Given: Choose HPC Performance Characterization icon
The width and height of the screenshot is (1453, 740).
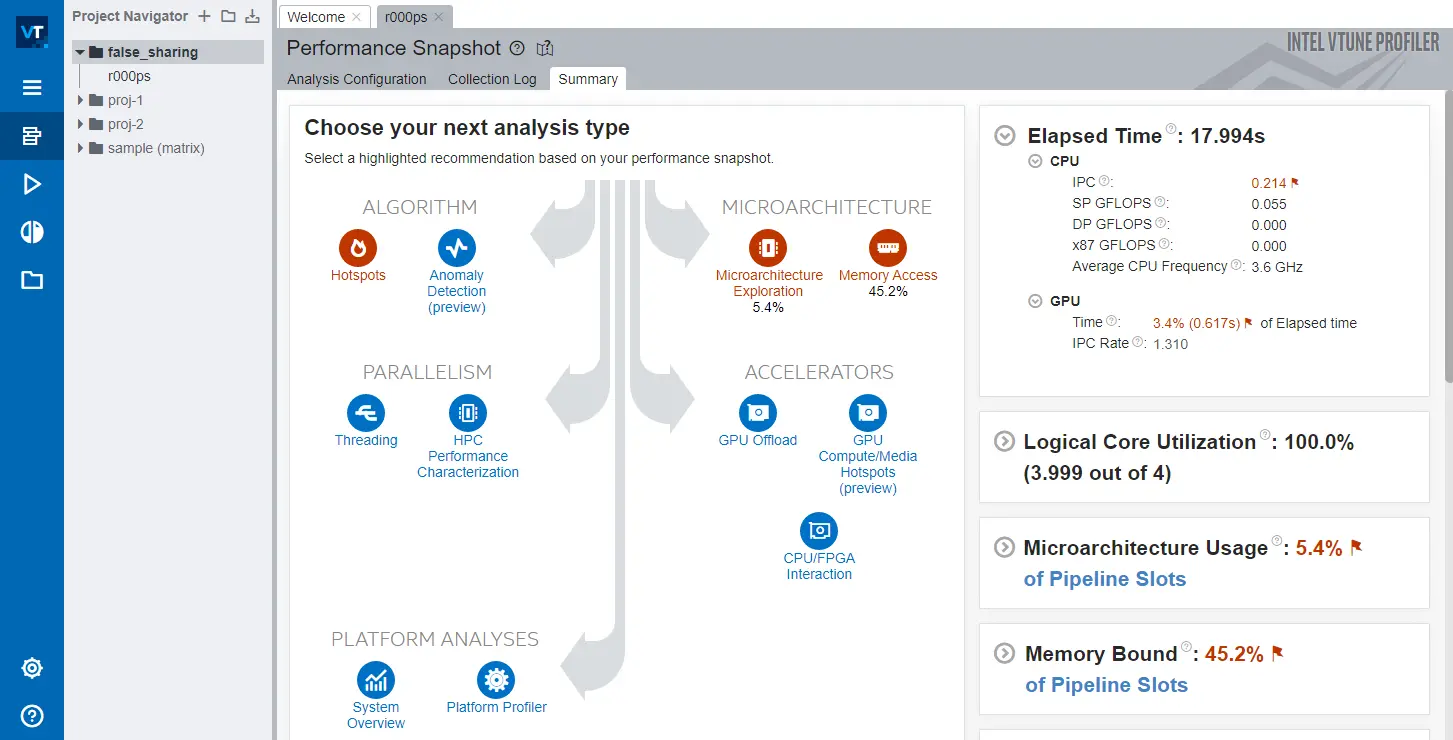Looking at the screenshot, I should (x=468, y=412).
